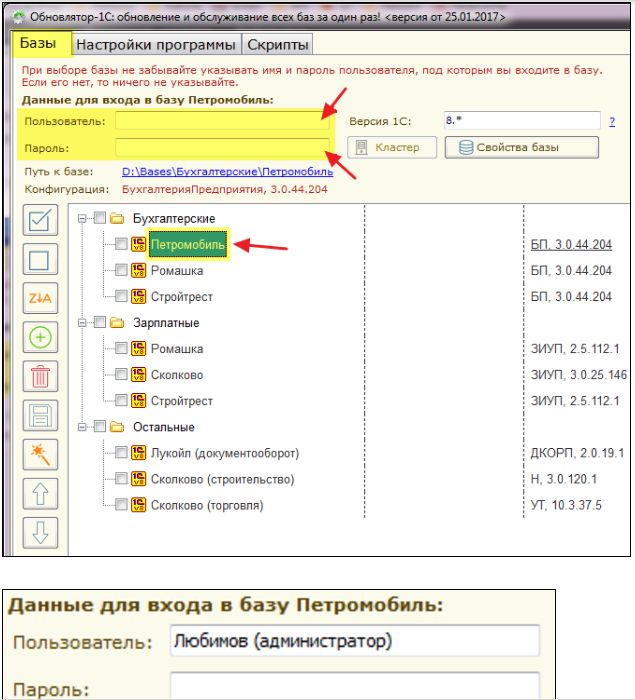Viewport: 635px width, 700px height.
Task: Click the question mark help link
Action: click(612, 121)
